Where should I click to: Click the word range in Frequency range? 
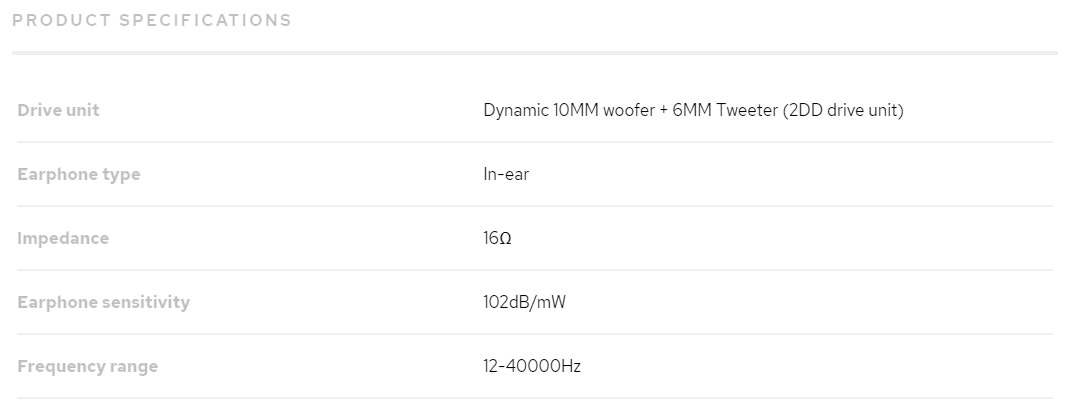point(135,366)
